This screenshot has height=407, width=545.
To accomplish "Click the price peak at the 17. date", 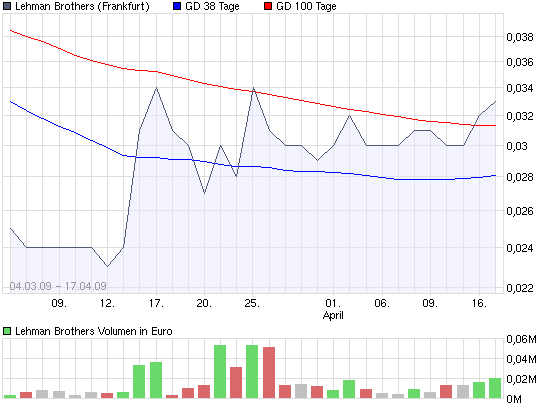I will tap(156, 88).
